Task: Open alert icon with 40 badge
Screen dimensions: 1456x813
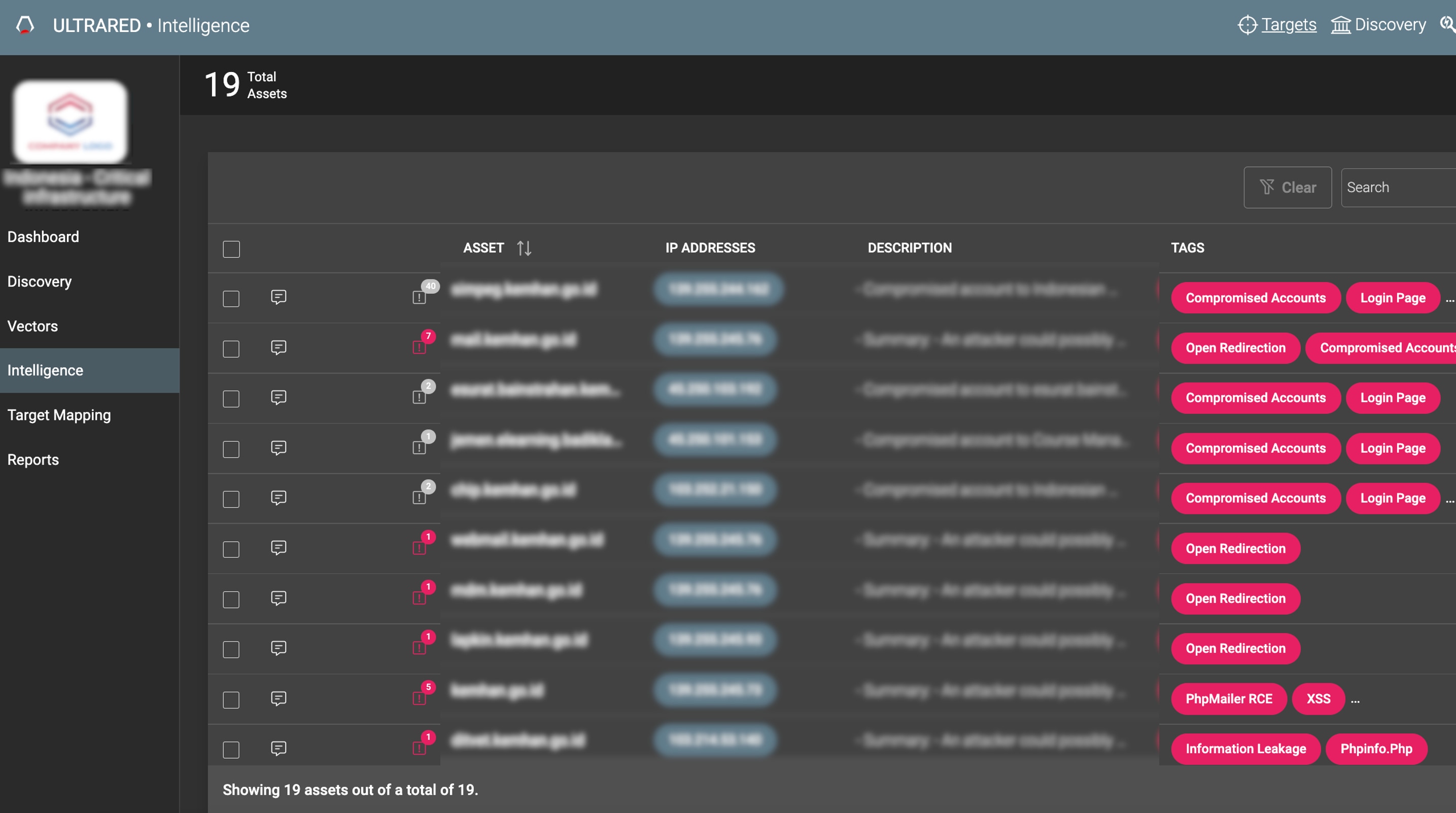Action: [x=420, y=297]
